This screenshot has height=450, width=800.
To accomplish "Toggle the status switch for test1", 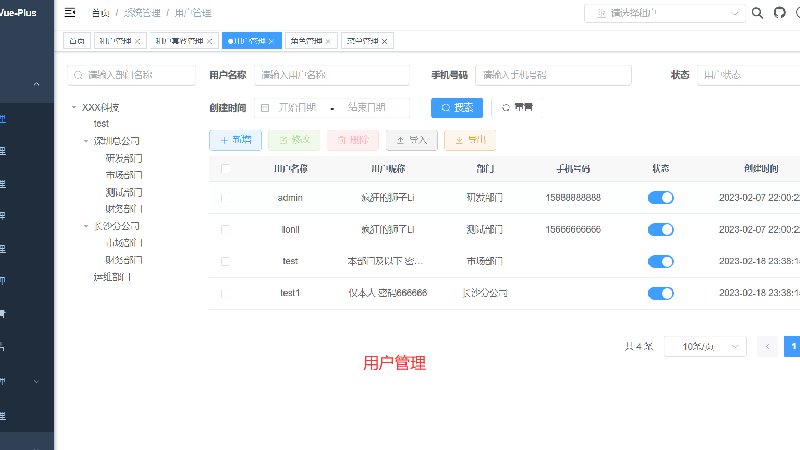I will [x=661, y=293].
